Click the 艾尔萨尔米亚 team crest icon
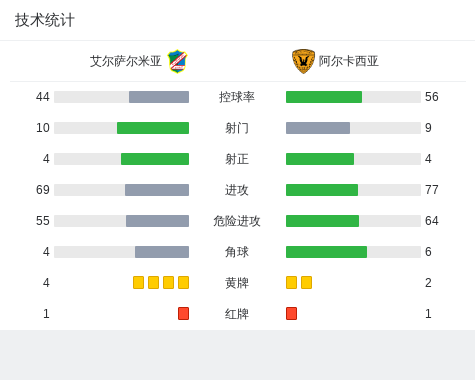 click(x=177, y=61)
